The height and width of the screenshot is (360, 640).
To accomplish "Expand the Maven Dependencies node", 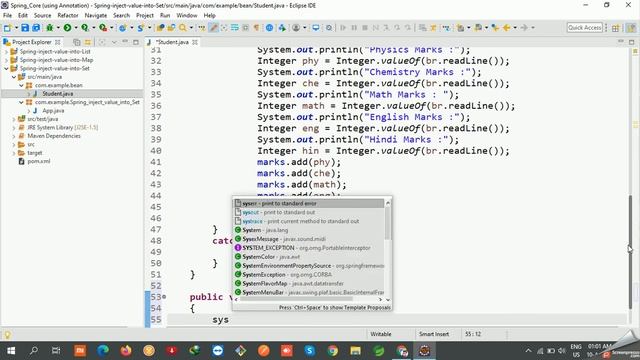I will point(14,136).
